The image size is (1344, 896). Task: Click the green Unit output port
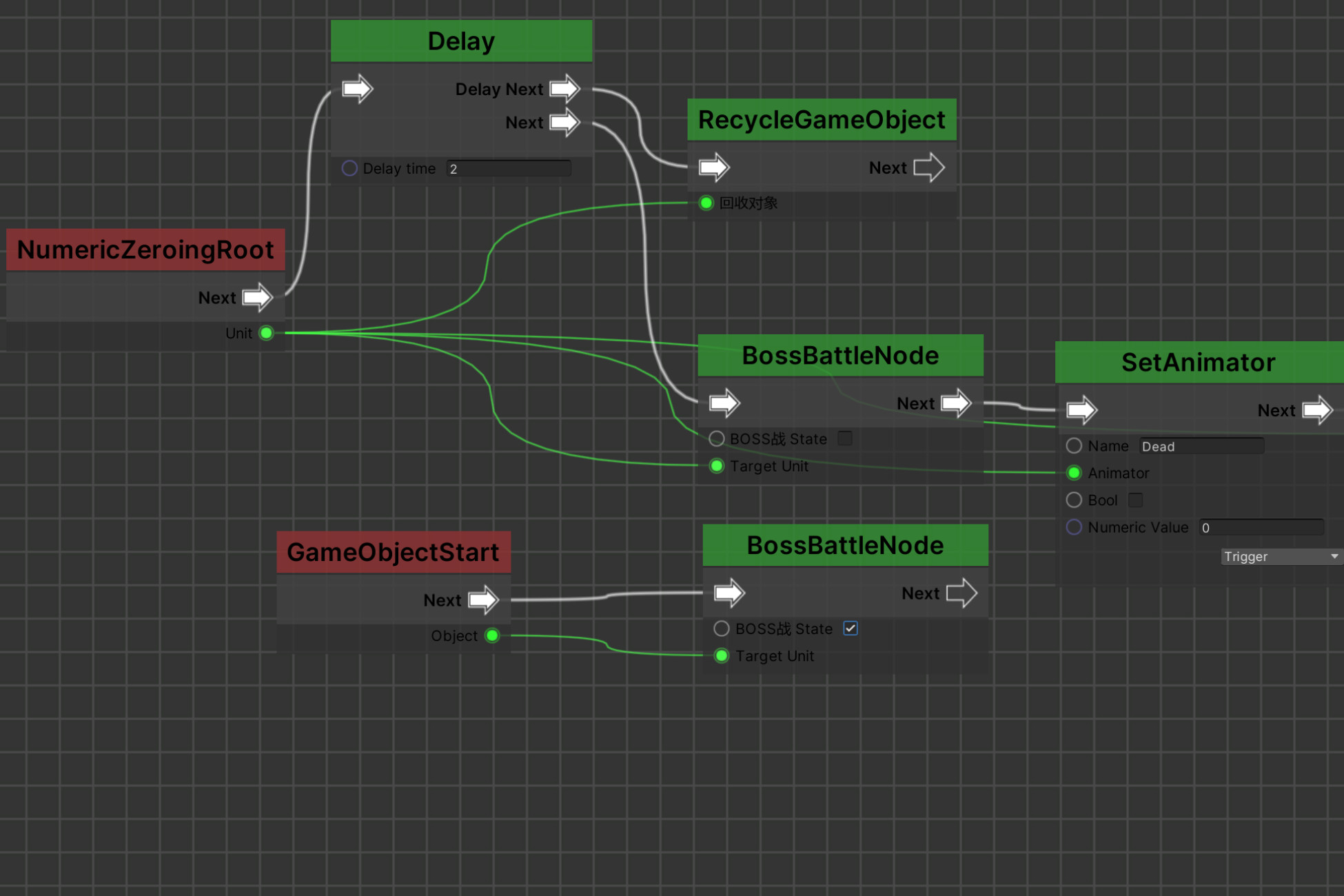click(x=267, y=334)
